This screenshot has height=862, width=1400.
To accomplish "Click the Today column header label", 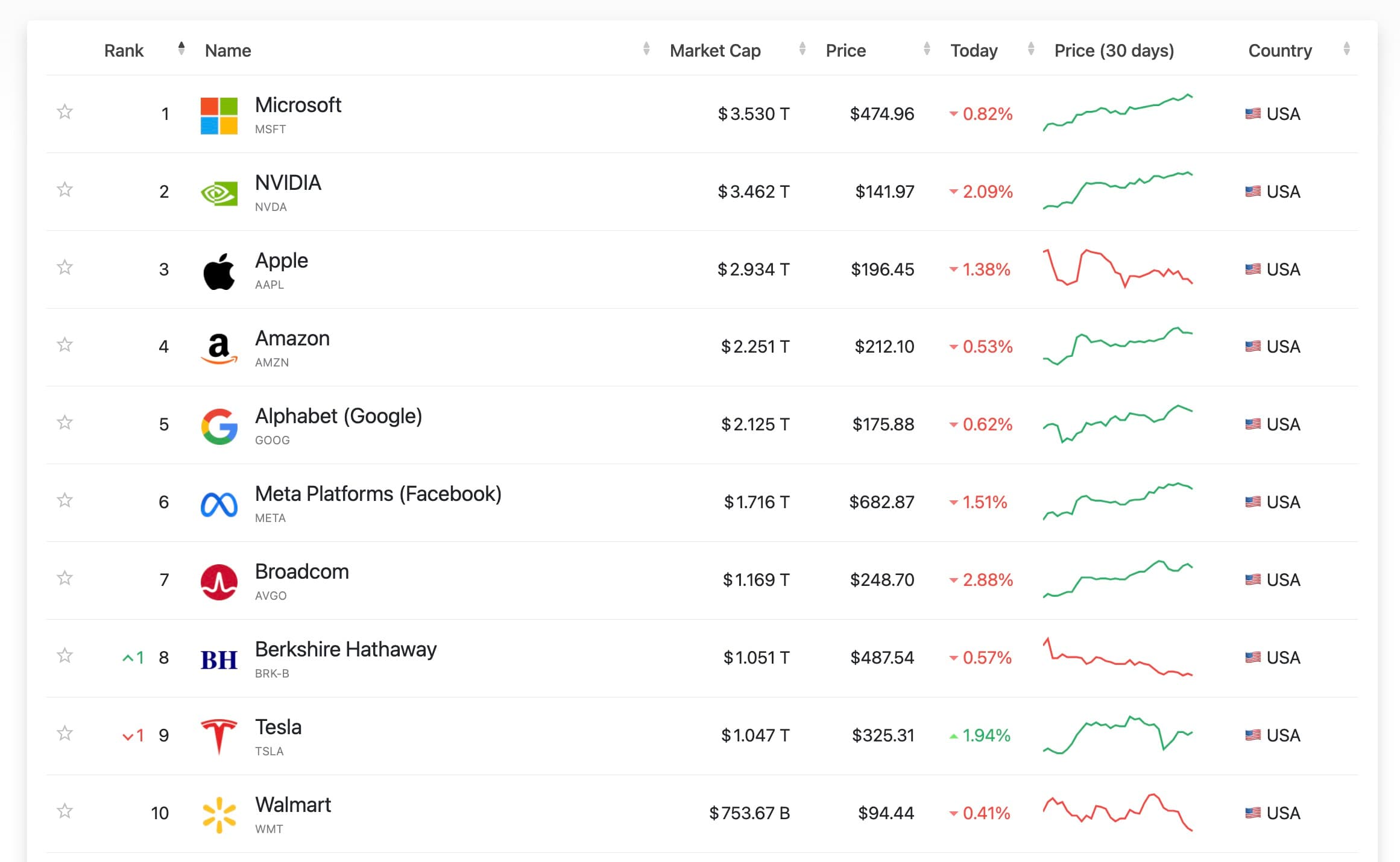I will (x=974, y=51).
